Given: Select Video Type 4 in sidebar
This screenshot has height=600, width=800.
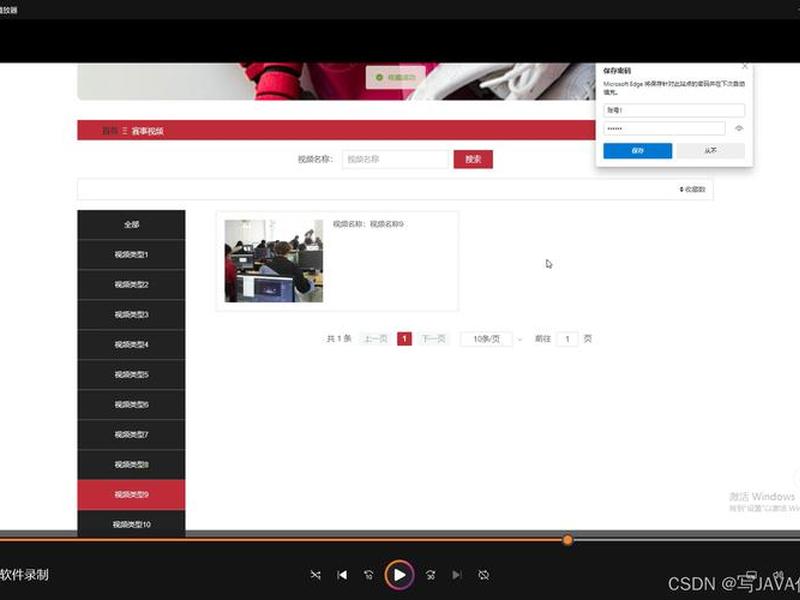Looking at the screenshot, I should point(131,345).
